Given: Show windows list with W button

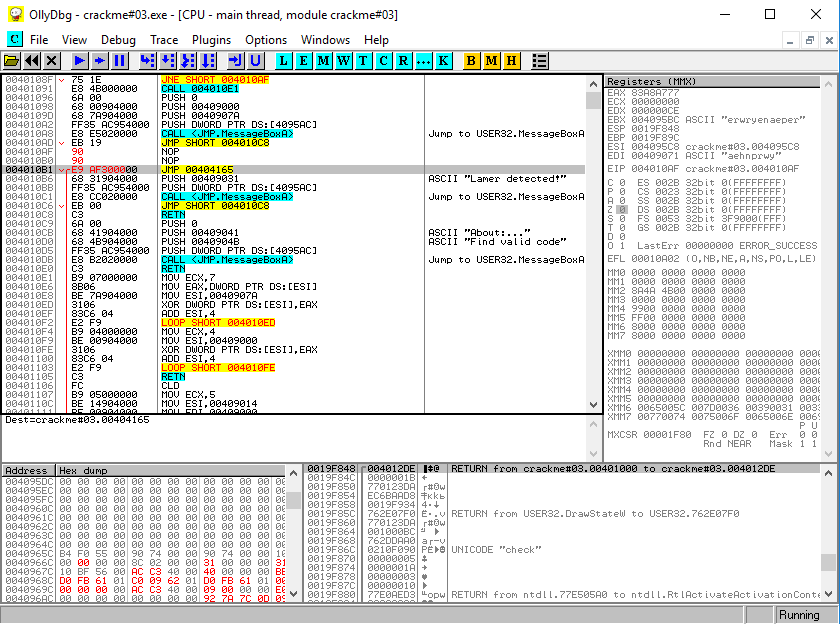Looking at the screenshot, I should click(343, 61).
